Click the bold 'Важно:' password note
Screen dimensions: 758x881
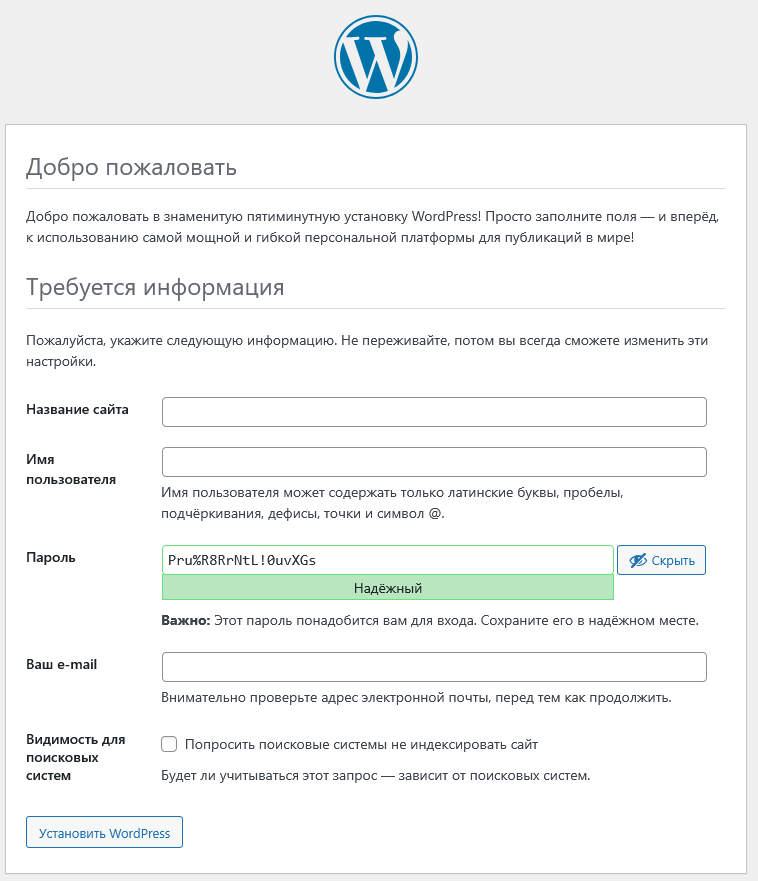tap(185, 620)
